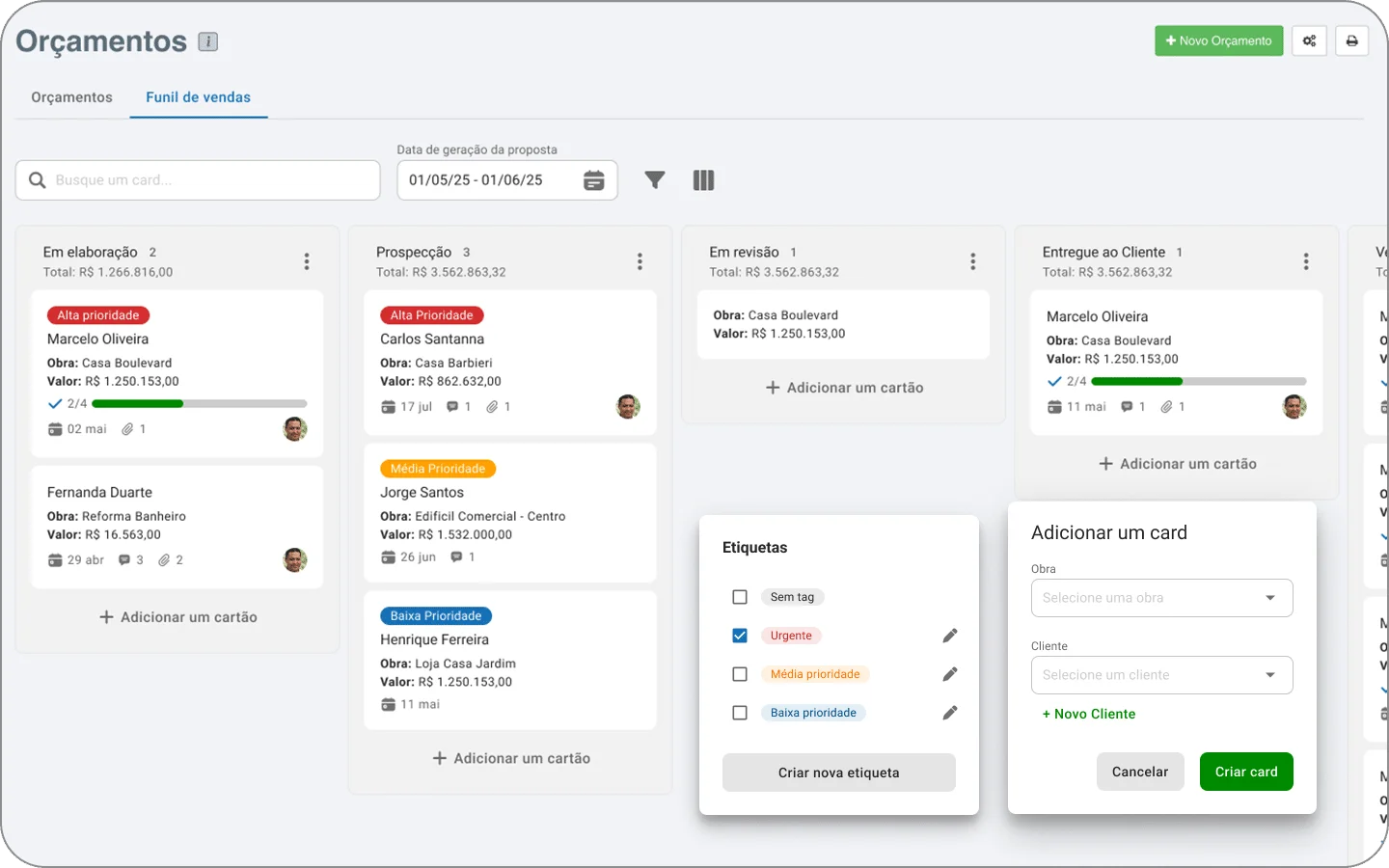This screenshot has height=868, width=1389.
Task: Edit the Urgente tag with pencil
Action: pos(950,636)
